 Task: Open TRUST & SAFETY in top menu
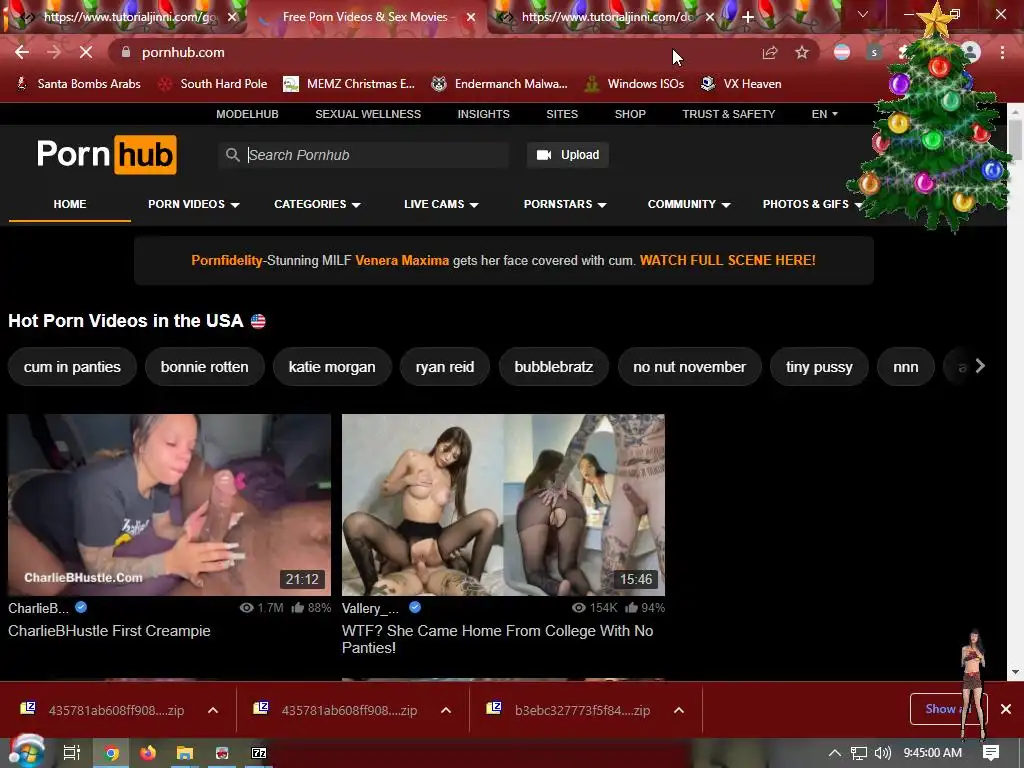point(729,114)
